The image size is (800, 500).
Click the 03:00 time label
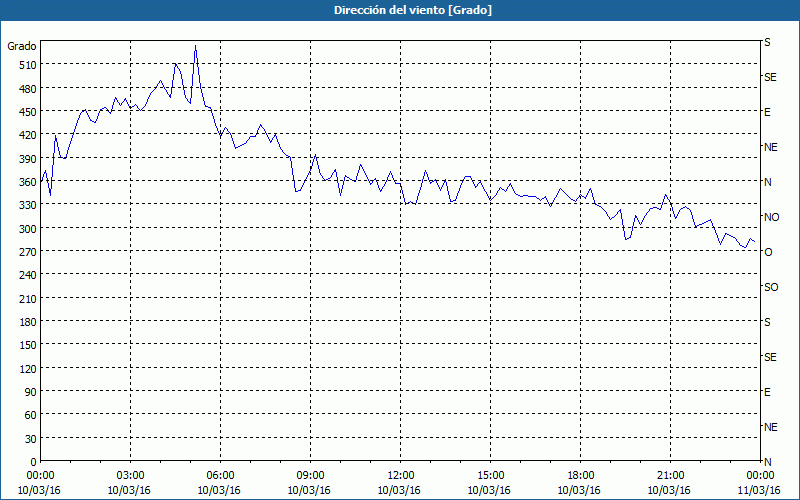point(131,476)
